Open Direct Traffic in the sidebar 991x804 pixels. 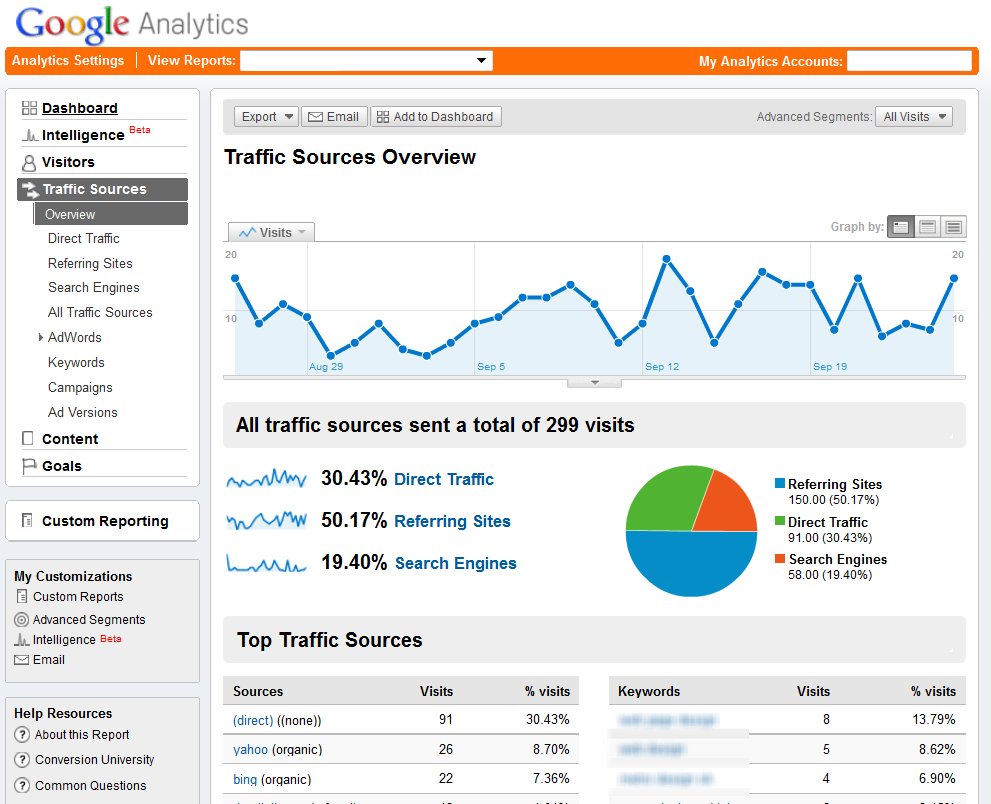[83, 238]
